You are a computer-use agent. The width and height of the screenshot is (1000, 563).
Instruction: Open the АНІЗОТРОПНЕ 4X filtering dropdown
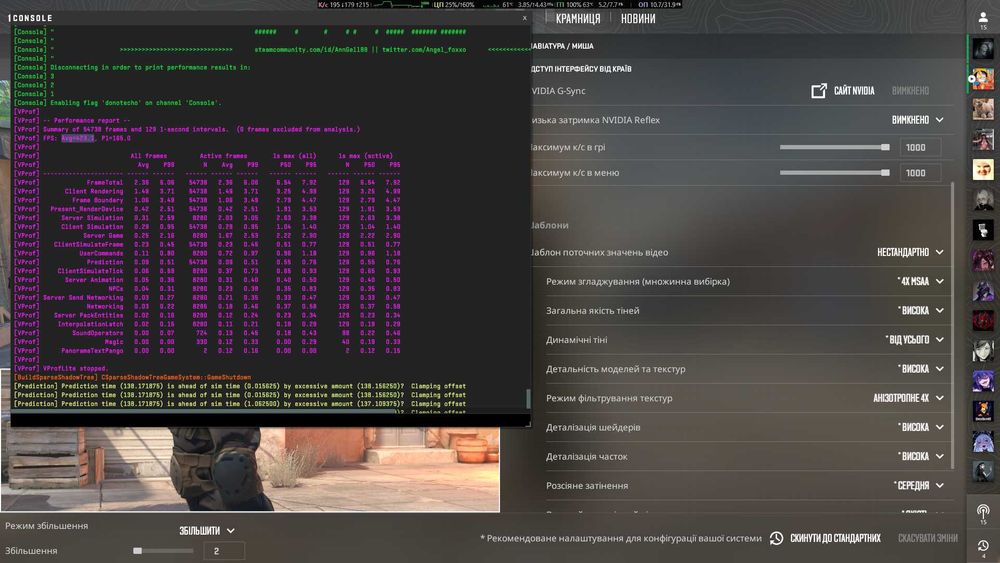908,398
